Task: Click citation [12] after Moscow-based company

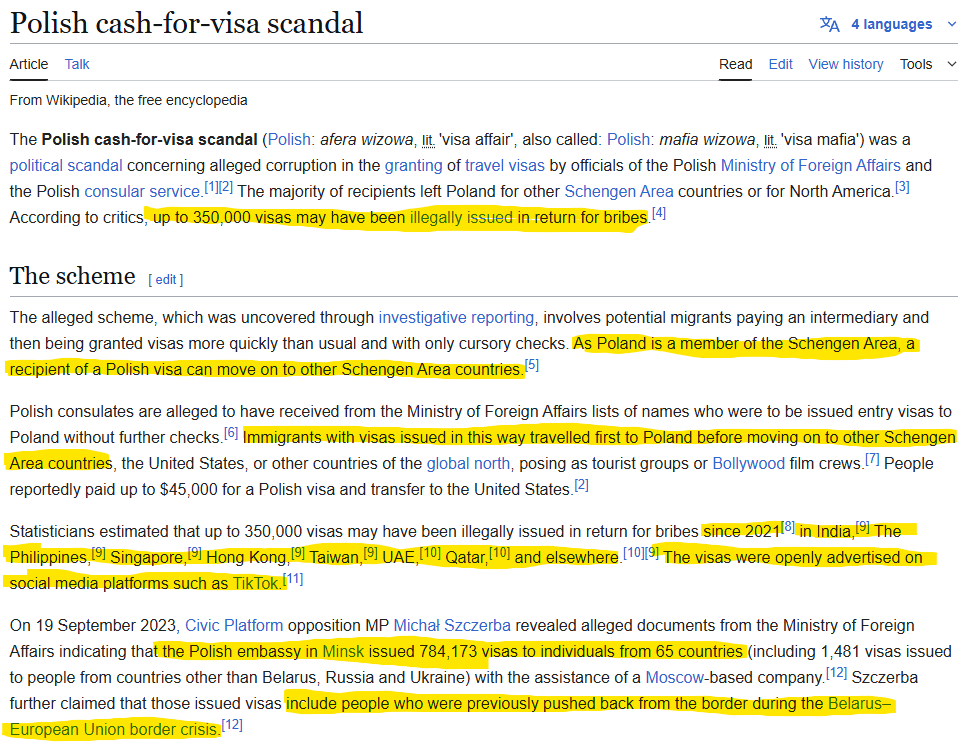Action: pyautogui.click(x=837, y=673)
